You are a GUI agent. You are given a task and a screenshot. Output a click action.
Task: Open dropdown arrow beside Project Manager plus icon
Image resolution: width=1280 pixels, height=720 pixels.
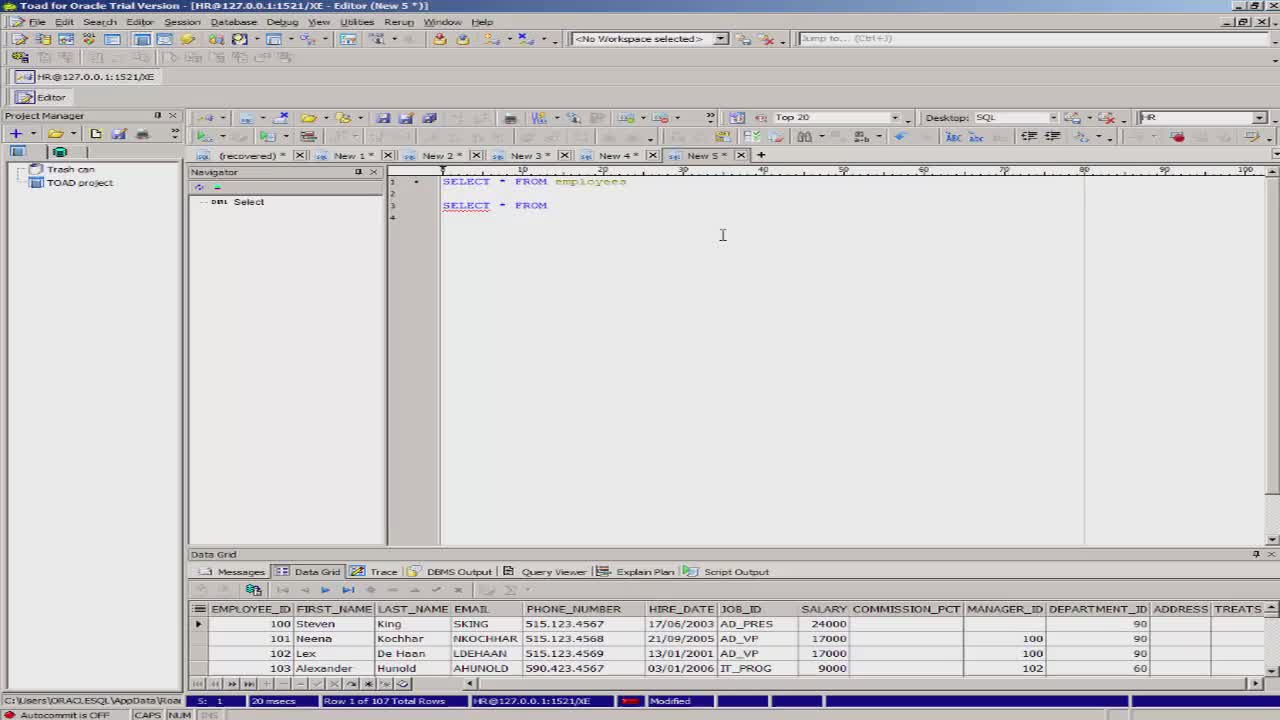[x=33, y=133]
